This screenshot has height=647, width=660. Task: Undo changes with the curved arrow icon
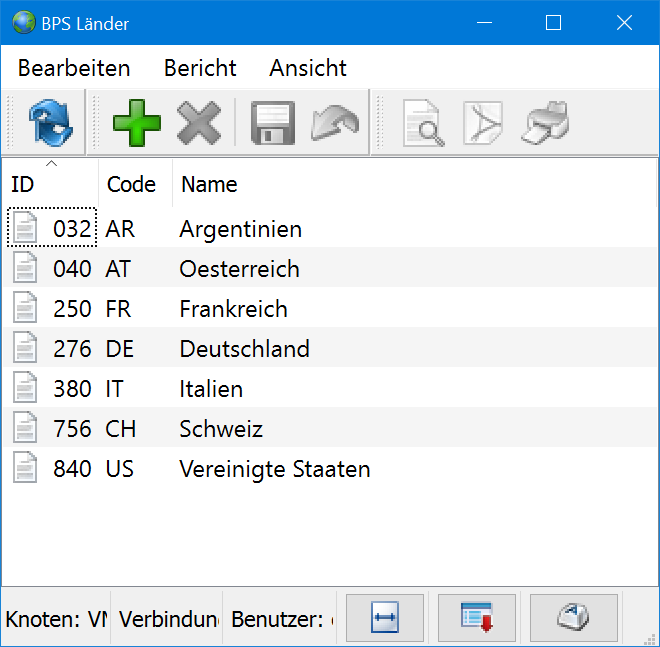333,124
